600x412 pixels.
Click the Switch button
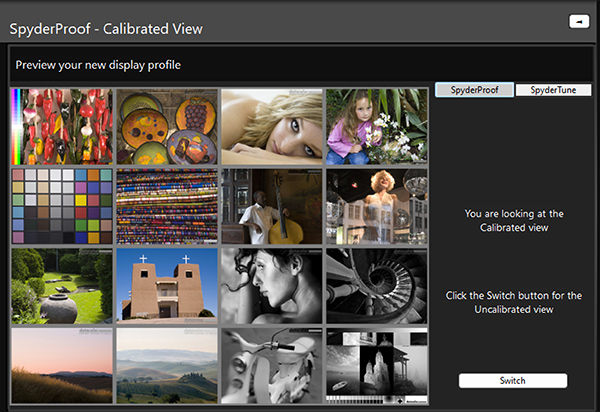512,381
